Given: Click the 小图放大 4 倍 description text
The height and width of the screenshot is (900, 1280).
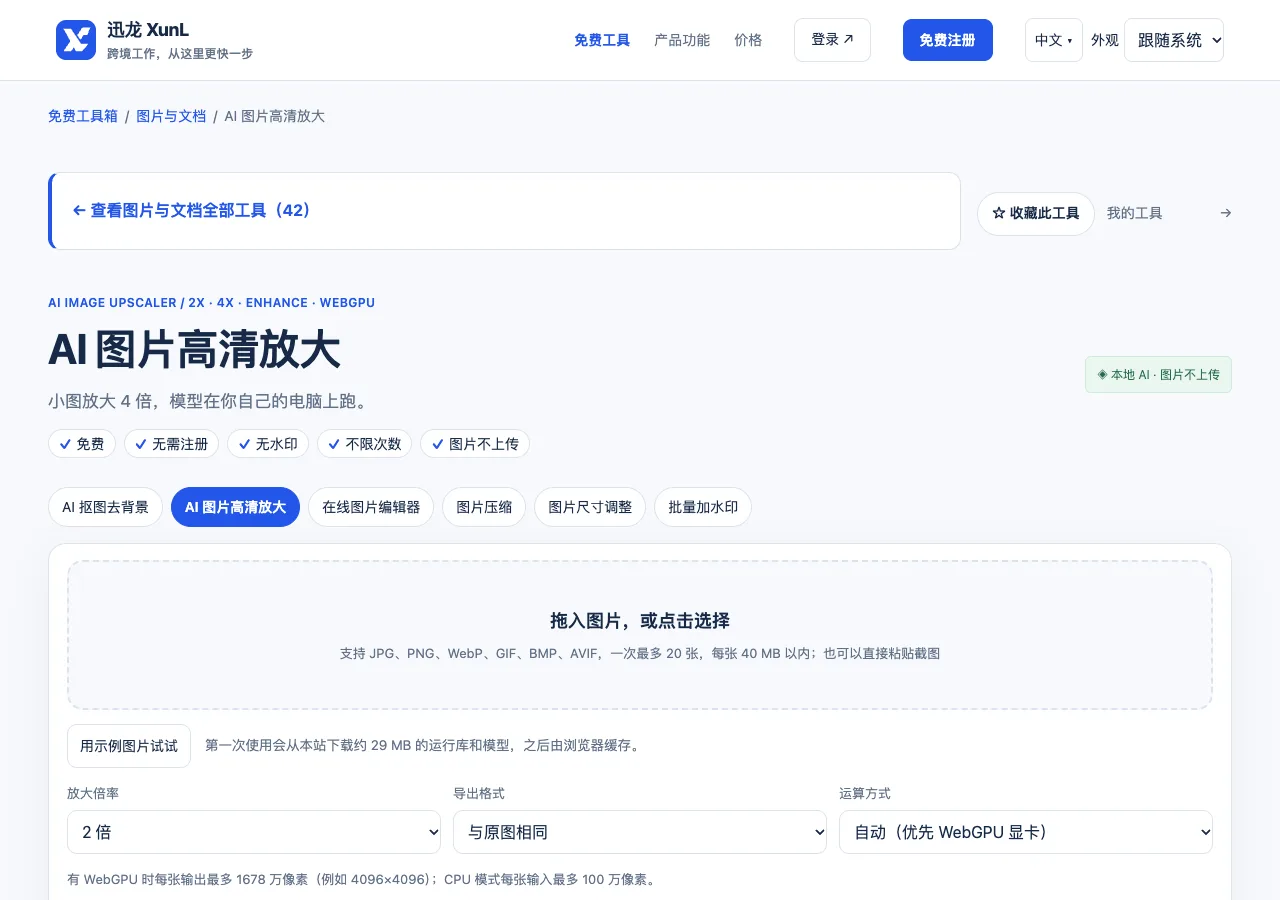Looking at the screenshot, I should tap(208, 402).
